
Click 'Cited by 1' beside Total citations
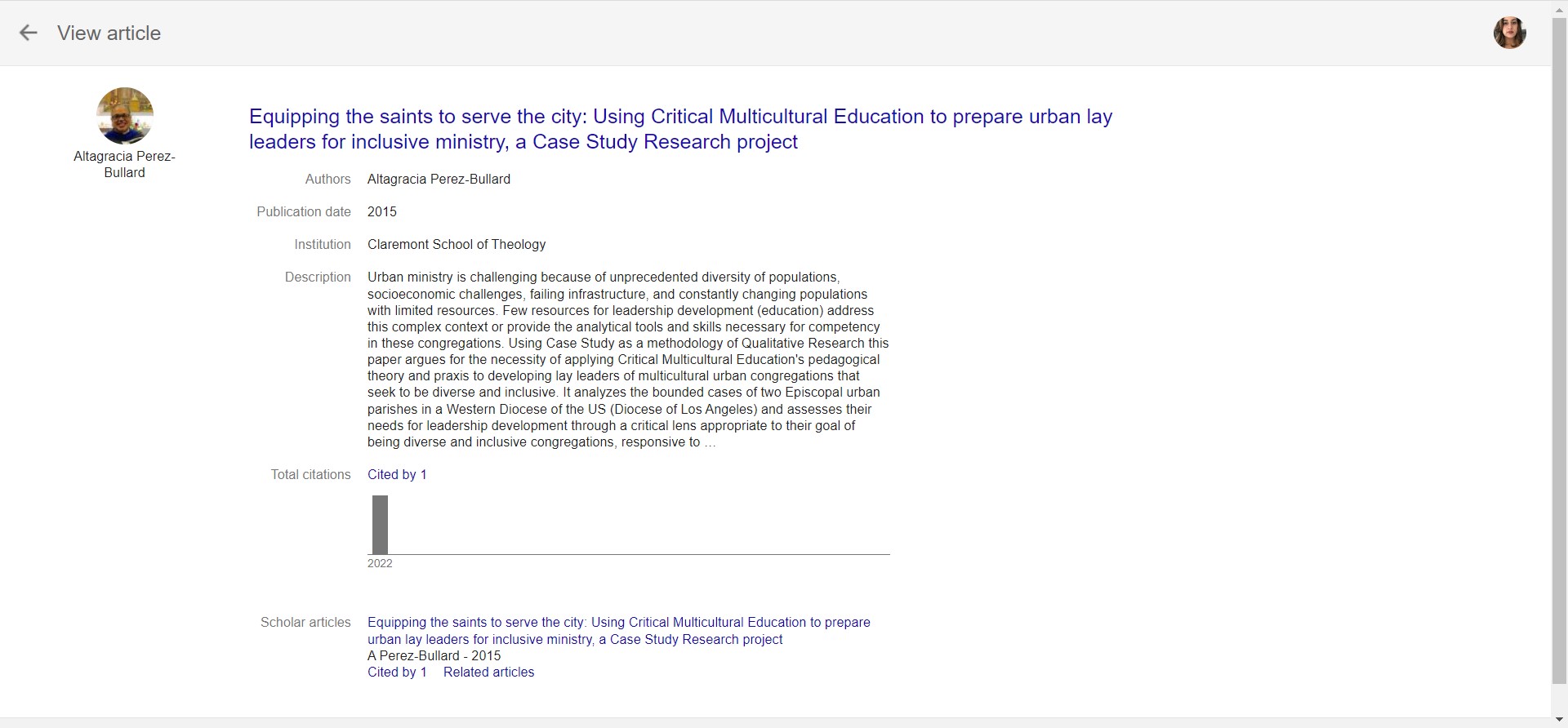click(x=397, y=475)
